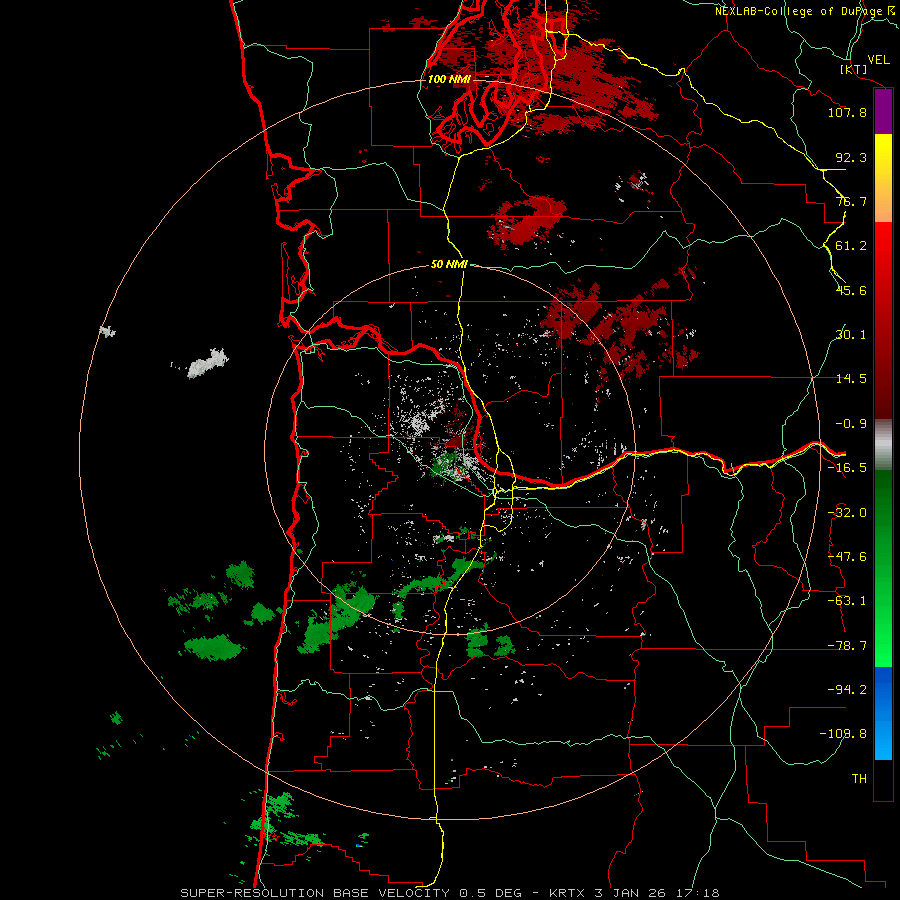Pick the red segment of the color bar
Image resolution: width=900 pixels, height=900 pixels.
pyautogui.click(x=883, y=320)
